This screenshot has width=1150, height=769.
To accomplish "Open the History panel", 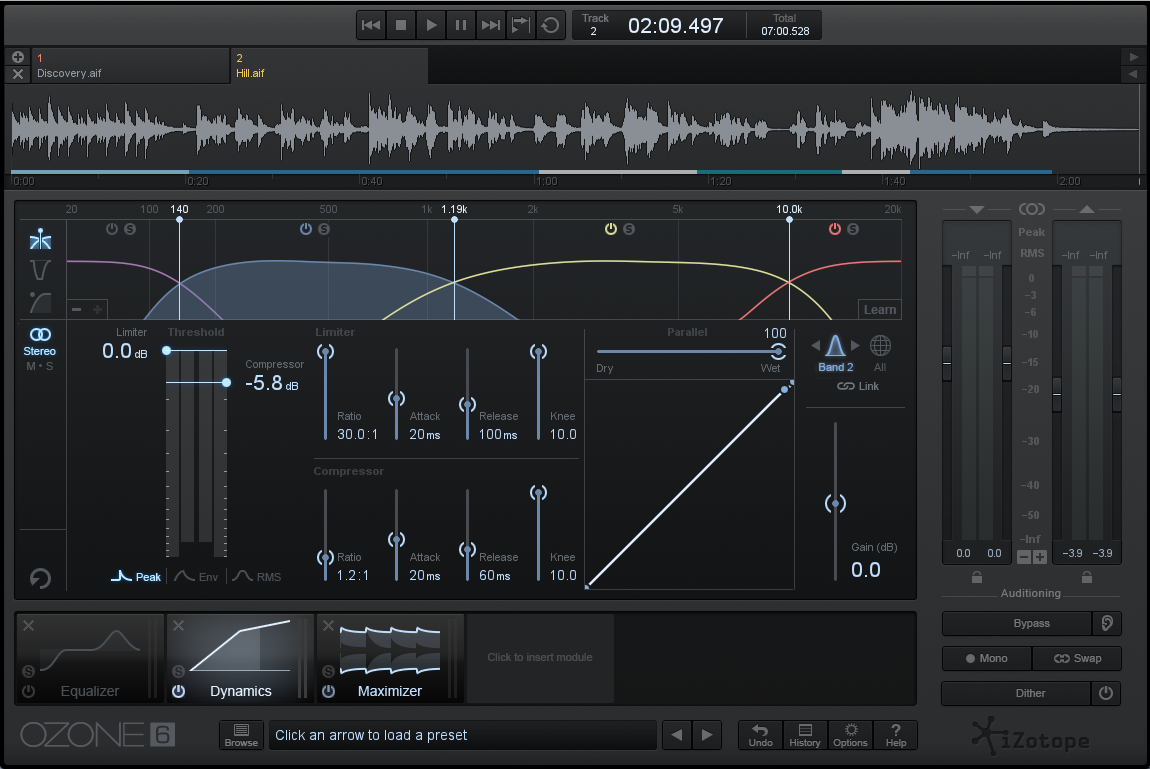I will coord(805,735).
